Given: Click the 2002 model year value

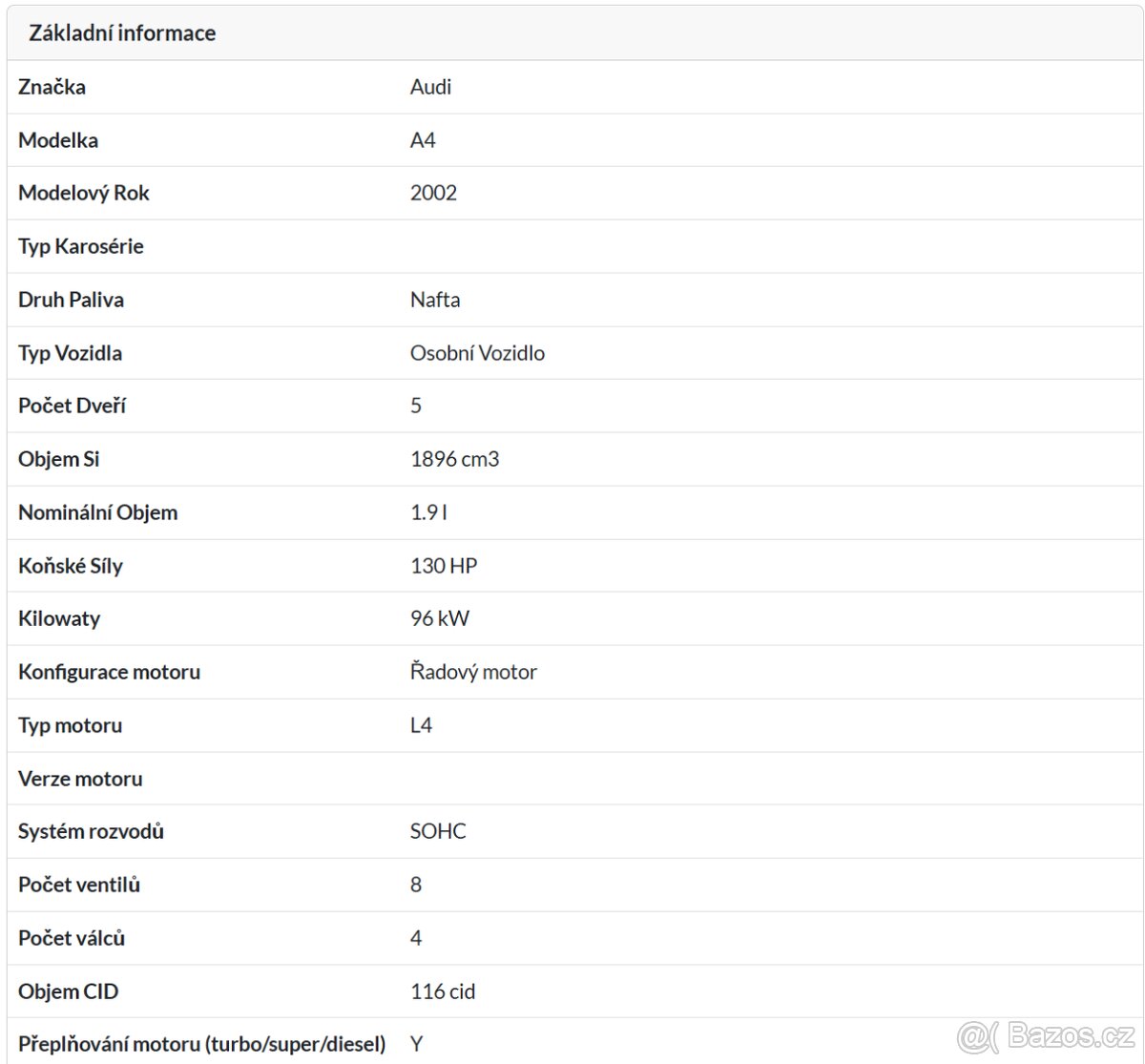Looking at the screenshot, I should pyautogui.click(x=433, y=193).
